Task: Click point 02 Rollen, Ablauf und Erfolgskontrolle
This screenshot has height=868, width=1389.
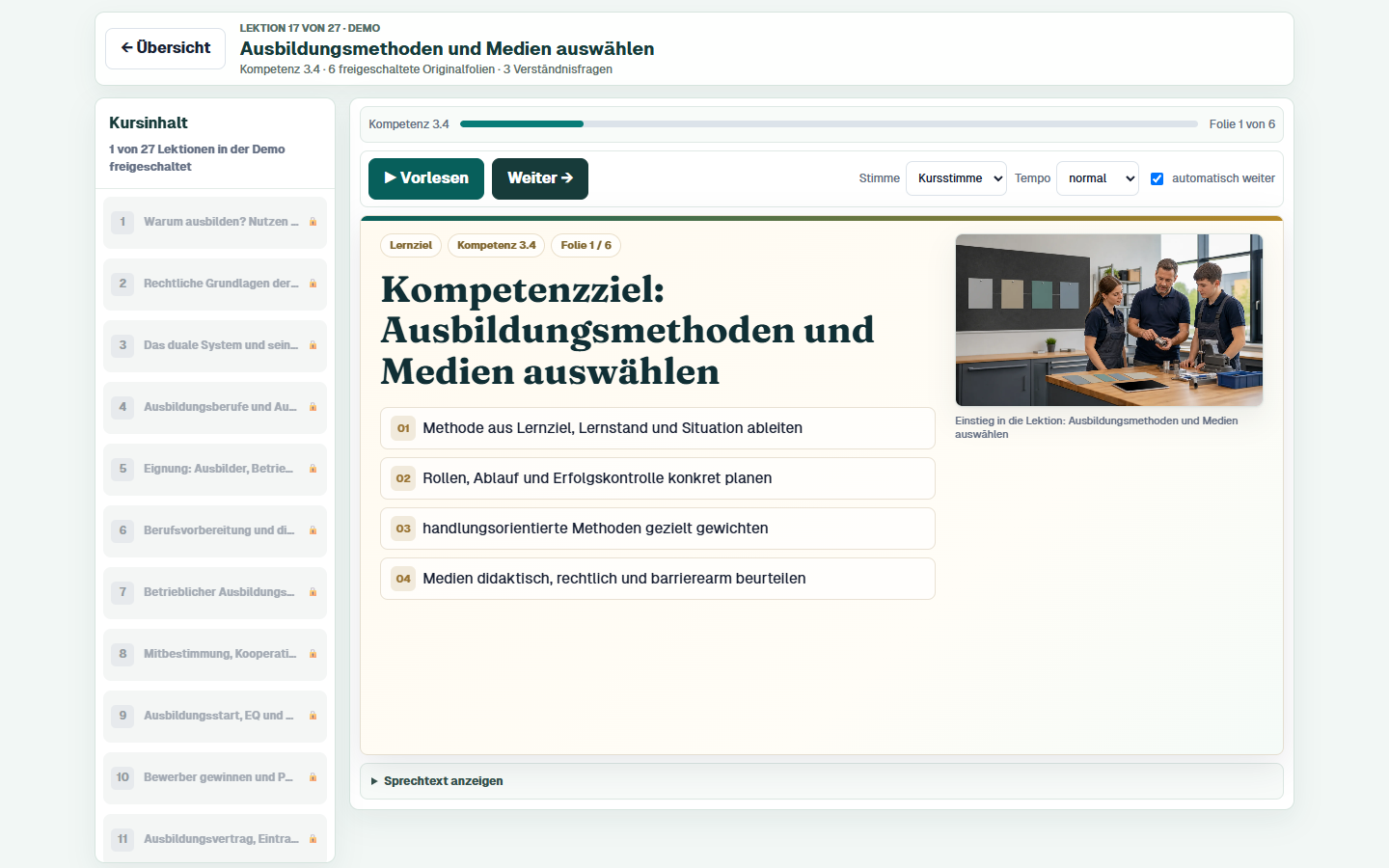Action: [x=658, y=478]
